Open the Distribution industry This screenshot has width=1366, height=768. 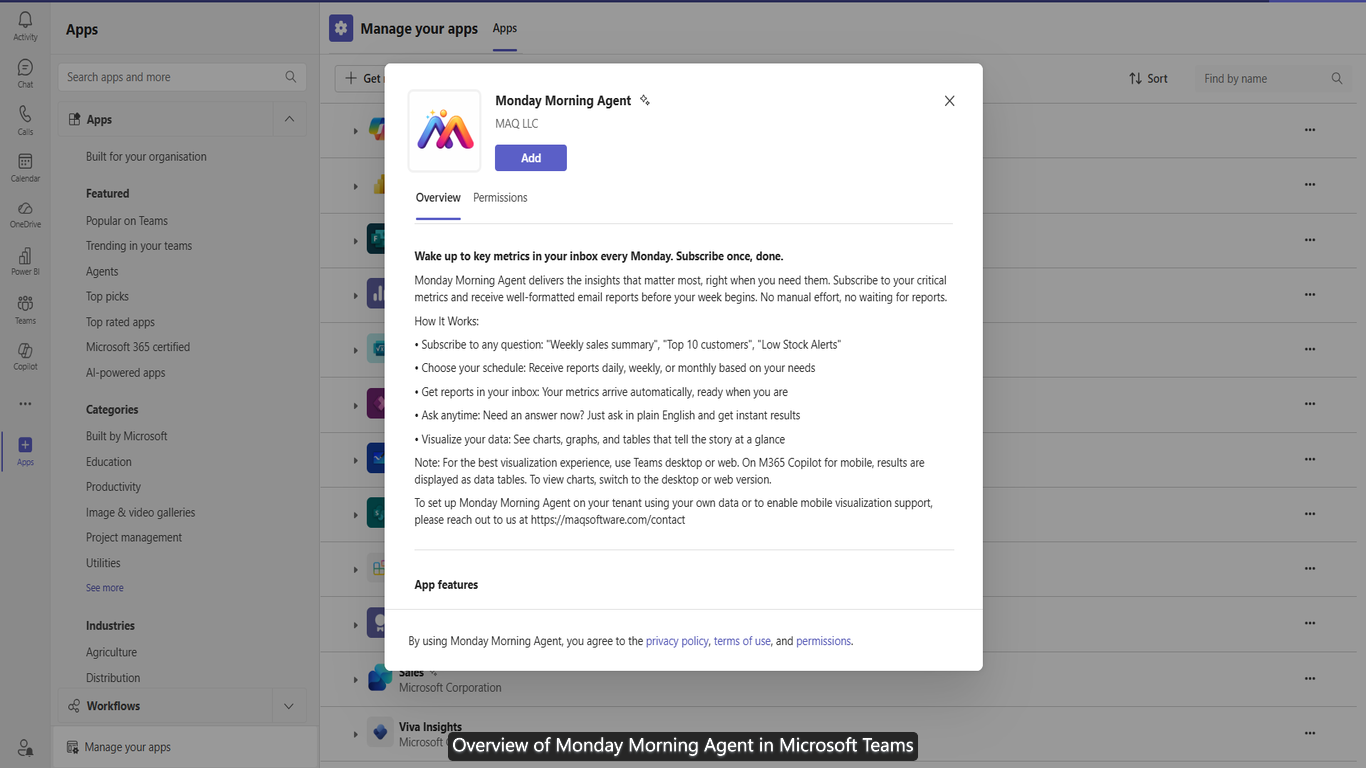113,678
